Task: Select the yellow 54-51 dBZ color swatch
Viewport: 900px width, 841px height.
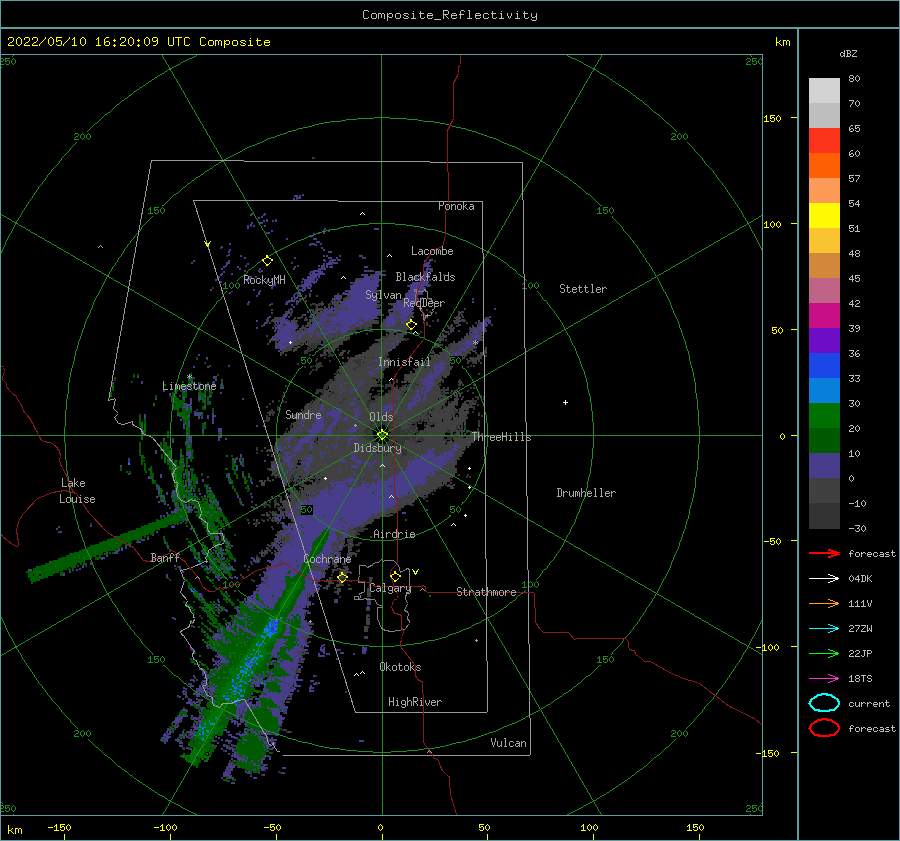Action: (824, 216)
